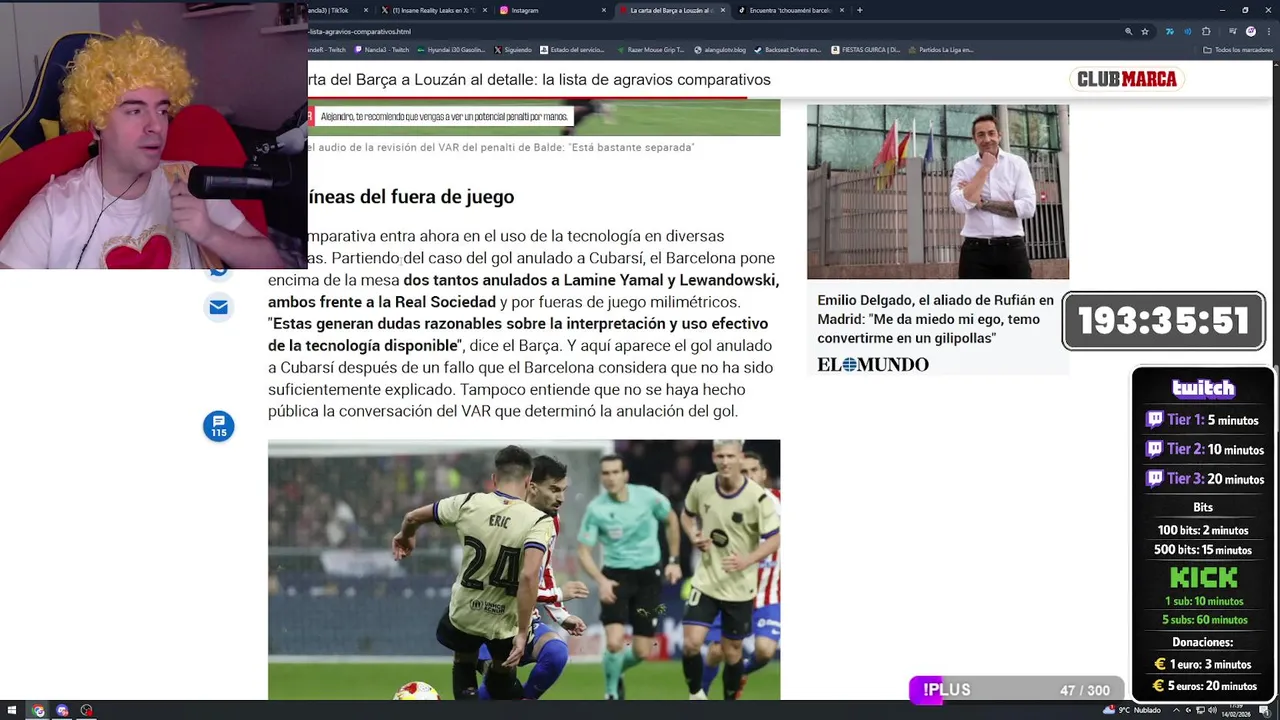Viewport: 1280px width, 720px height.
Task: Open the Nancla3 - Twitch bookmark
Action: tap(381, 49)
